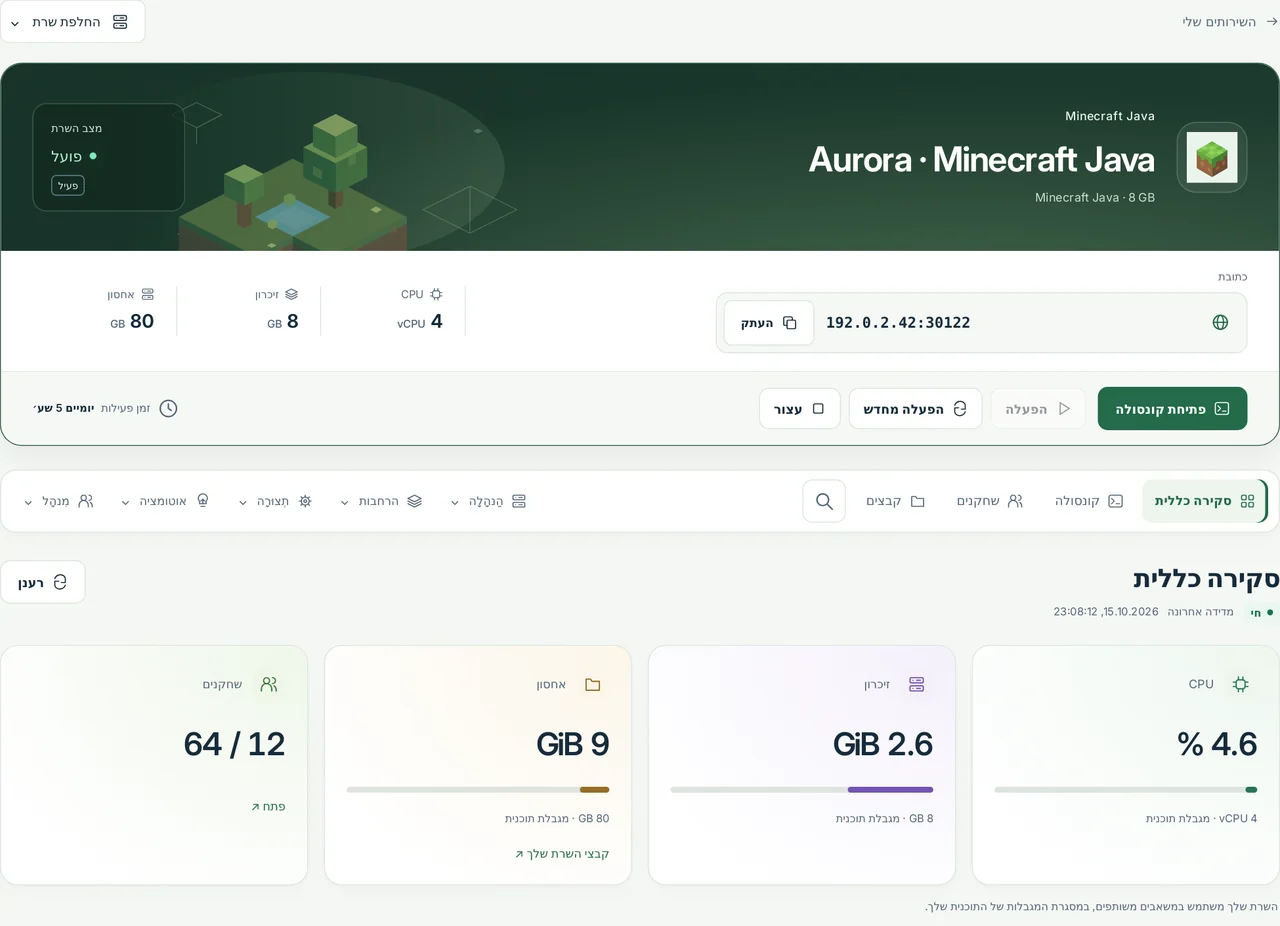Click the אחסון storage usage progress bar
This screenshot has width=1280, height=926.
[478, 790]
